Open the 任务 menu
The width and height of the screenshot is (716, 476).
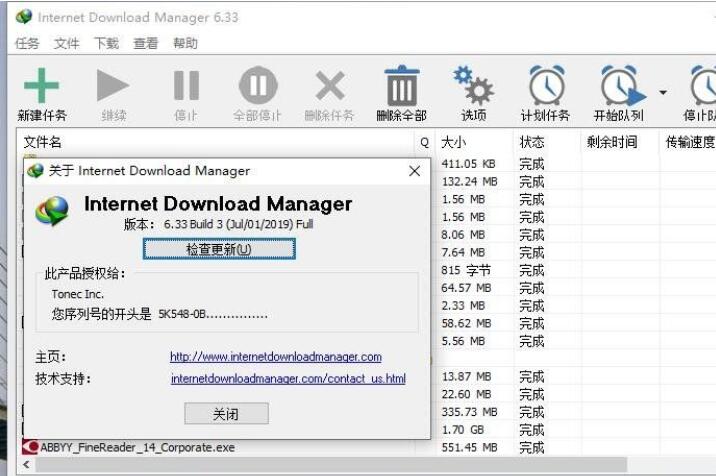tap(27, 43)
